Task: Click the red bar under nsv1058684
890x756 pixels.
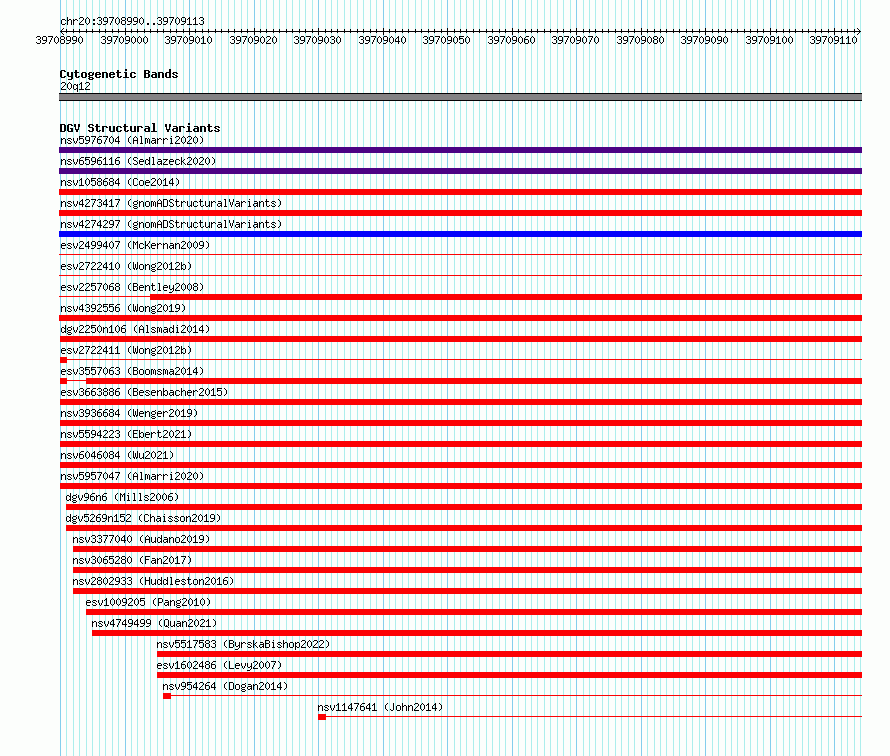Action: point(460,192)
